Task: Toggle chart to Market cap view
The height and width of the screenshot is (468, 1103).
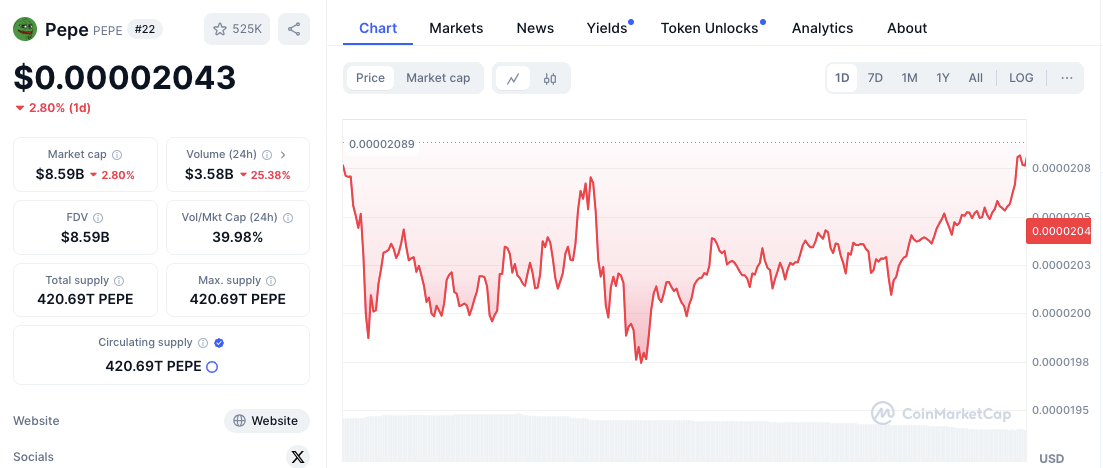Action: (x=438, y=78)
